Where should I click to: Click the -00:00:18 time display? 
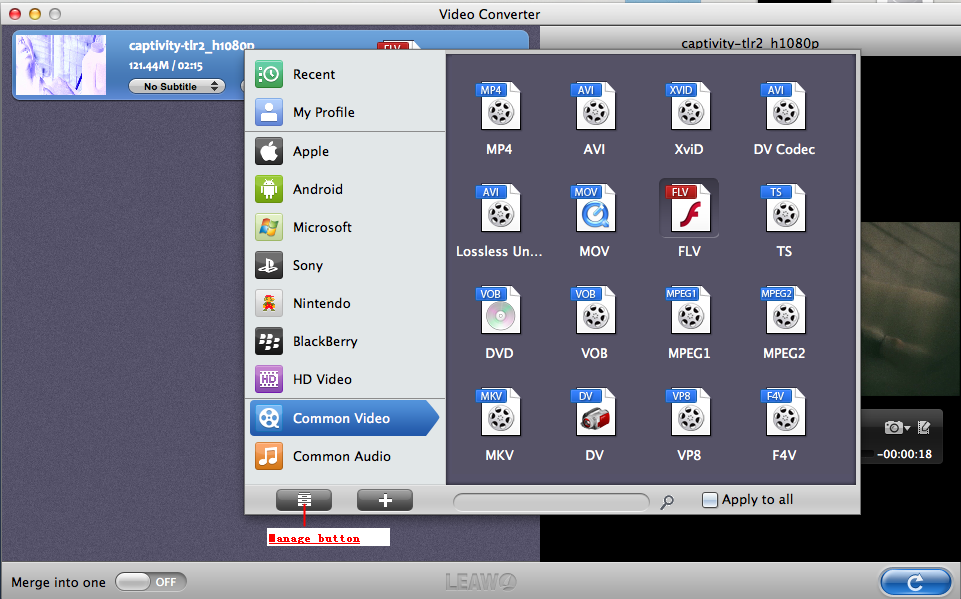click(904, 454)
